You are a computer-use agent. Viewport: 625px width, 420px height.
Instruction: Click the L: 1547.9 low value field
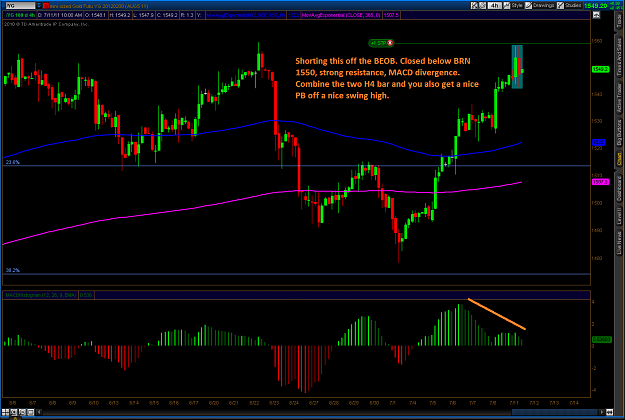click(x=143, y=15)
